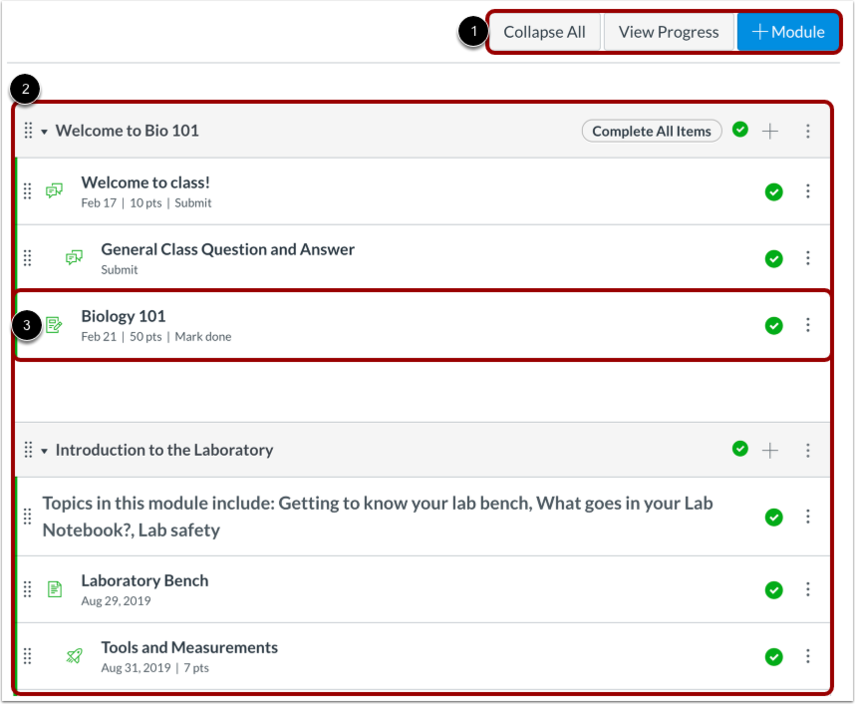Open General Class Question and Answer
This screenshot has height=704, width=855.
coord(228,249)
